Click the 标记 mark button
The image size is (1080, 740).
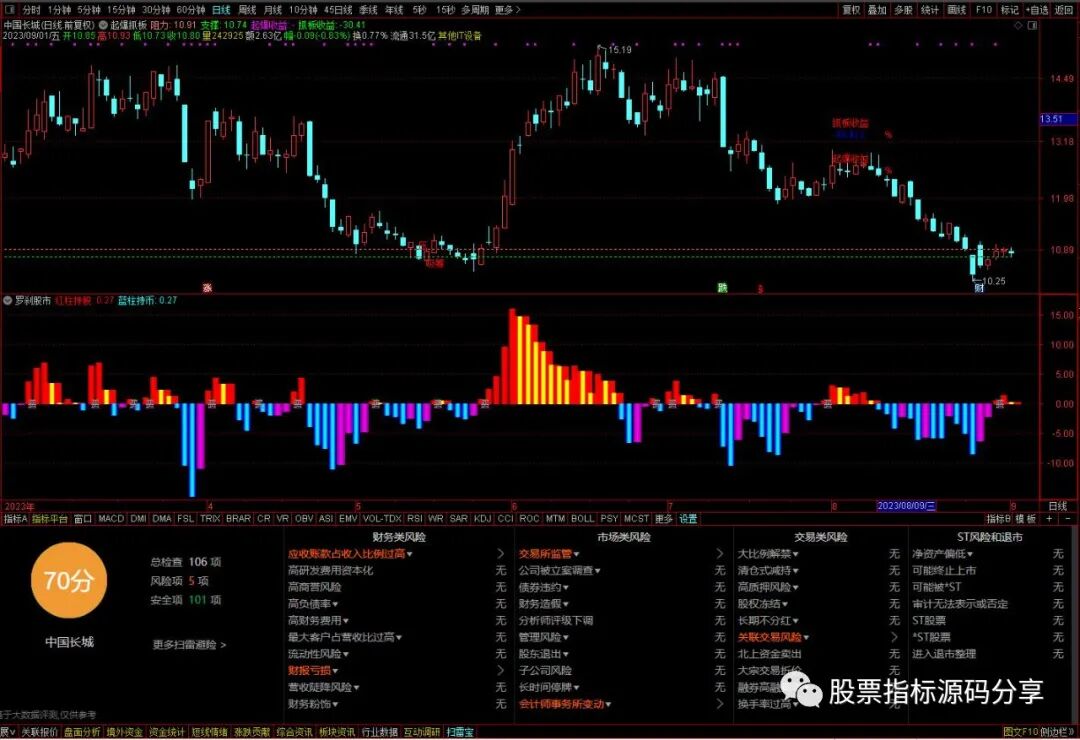(x=1009, y=10)
